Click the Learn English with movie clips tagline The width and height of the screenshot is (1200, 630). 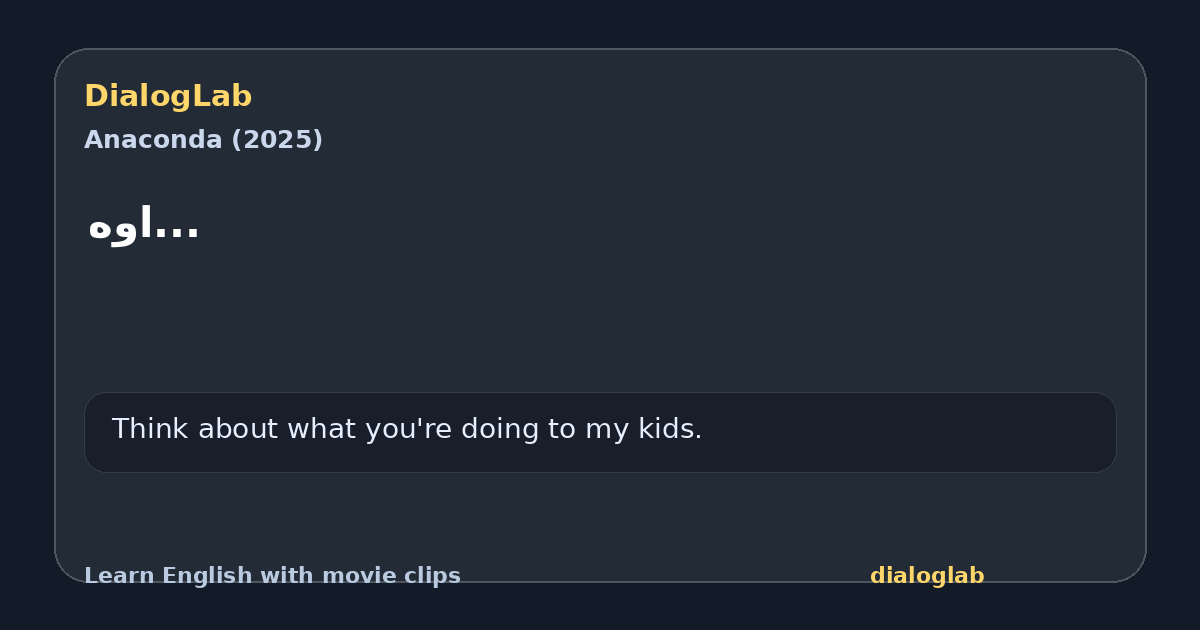tap(272, 576)
